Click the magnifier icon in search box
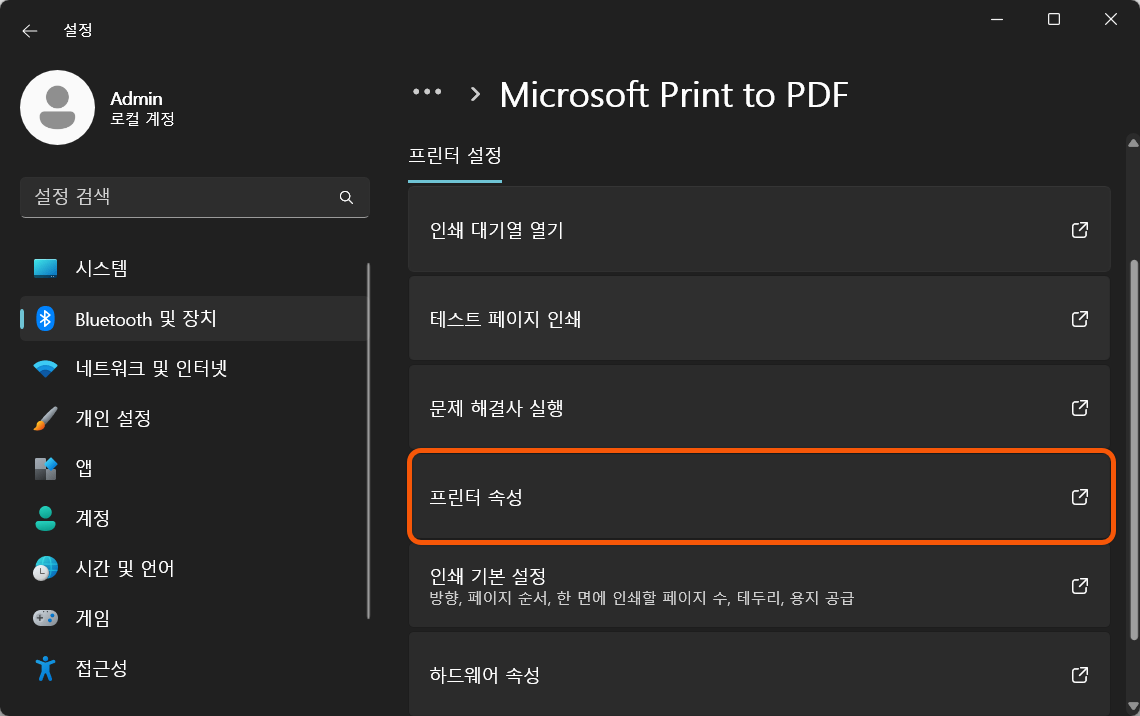 346,197
